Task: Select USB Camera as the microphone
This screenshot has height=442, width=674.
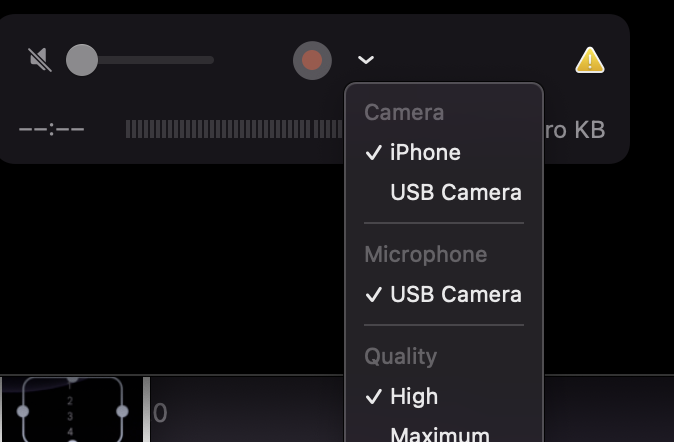Action: (444, 295)
